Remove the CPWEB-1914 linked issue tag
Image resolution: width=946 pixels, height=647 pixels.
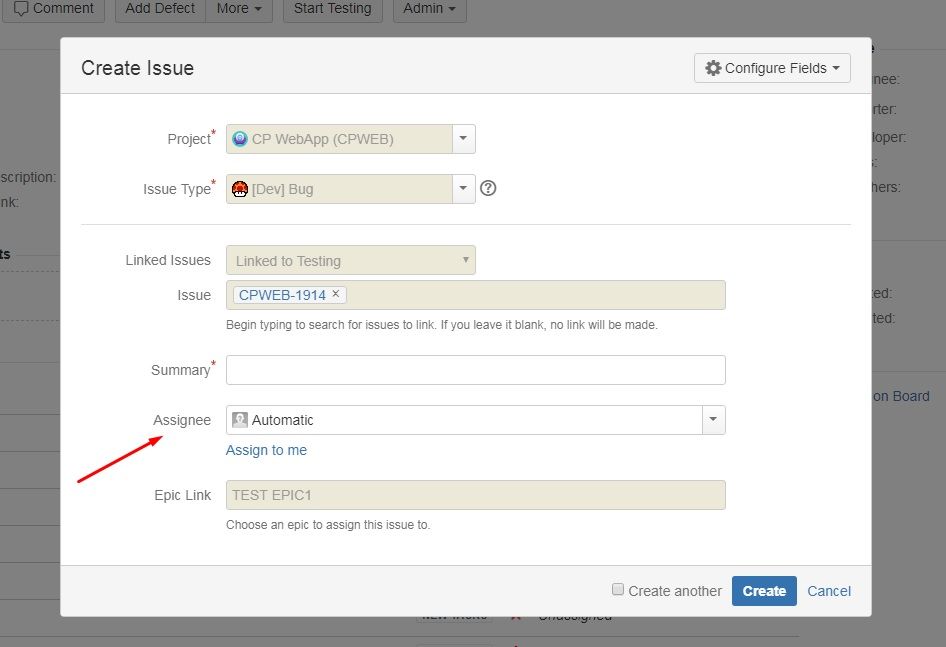click(336, 294)
